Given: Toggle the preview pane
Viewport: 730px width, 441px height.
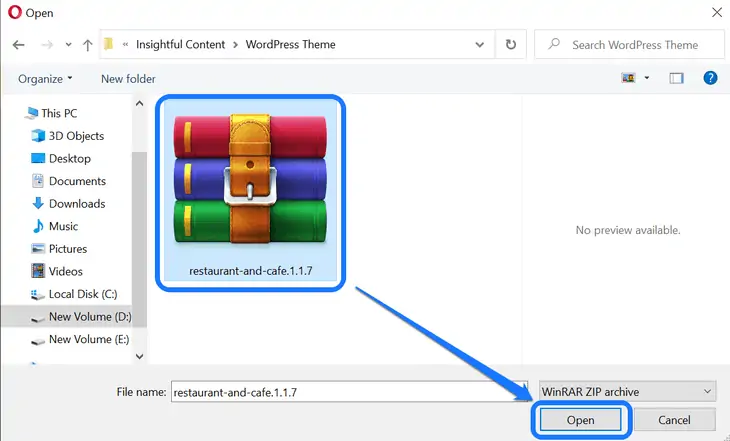Looking at the screenshot, I should pos(676,78).
